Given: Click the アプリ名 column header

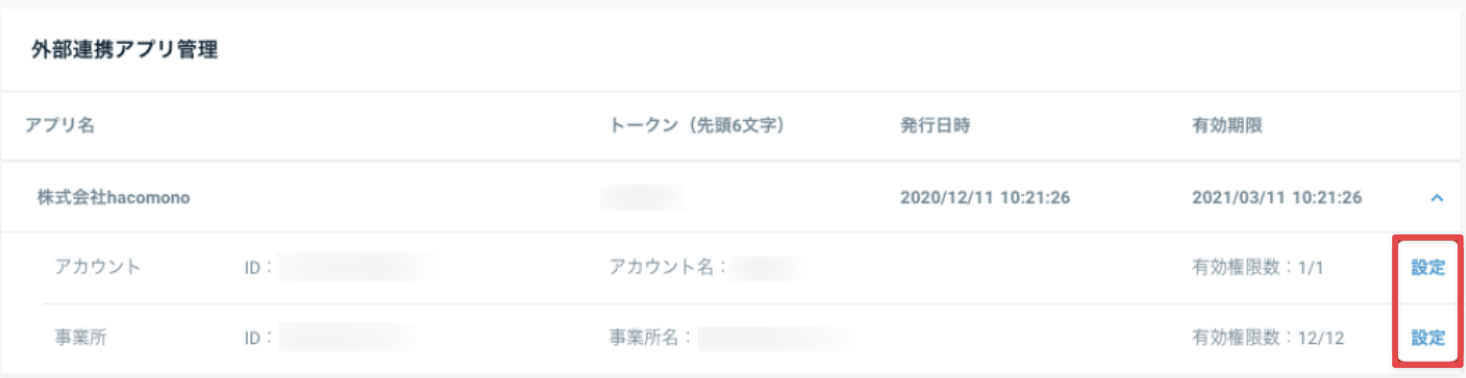Looking at the screenshot, I should click(x=60, y=126).
